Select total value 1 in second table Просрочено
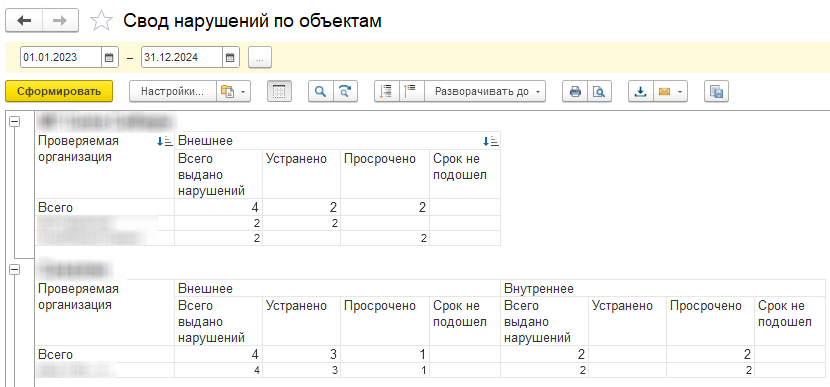 [423, 355]
